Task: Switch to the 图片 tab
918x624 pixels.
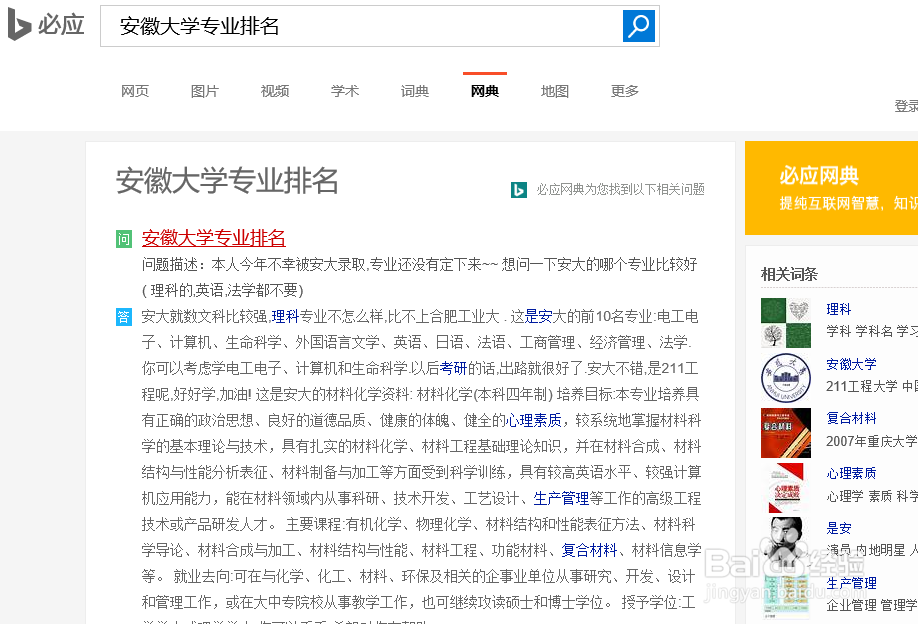Action: pos(205,91)
